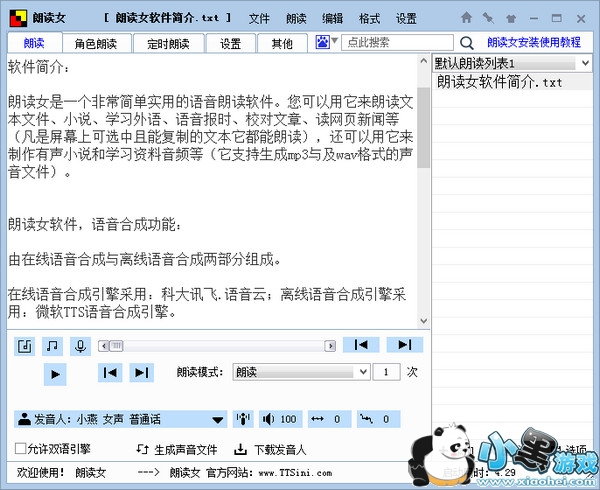Click the magnifier search button

tap(467, 43)
